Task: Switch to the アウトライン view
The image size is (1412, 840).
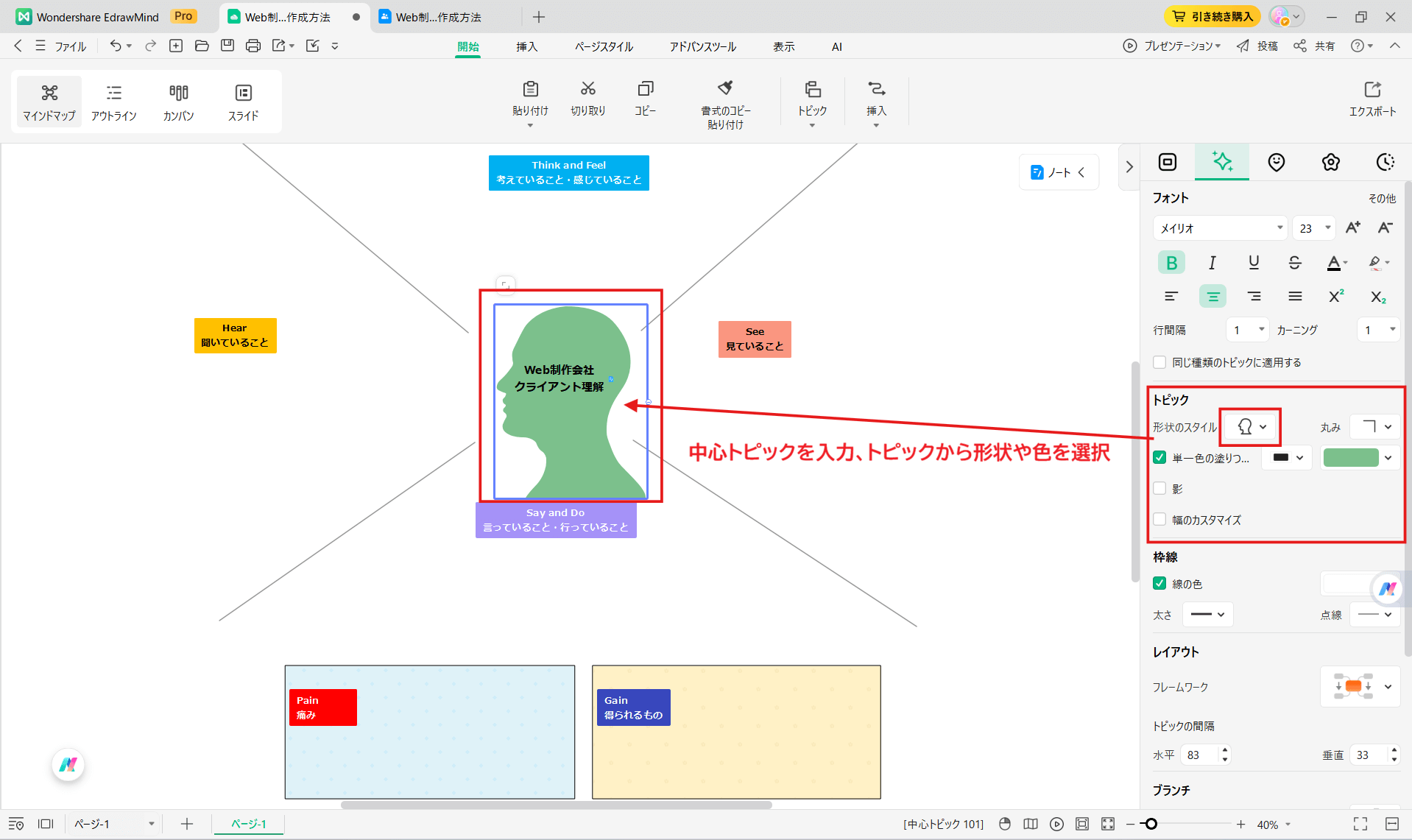Action: tap(114, 102)
